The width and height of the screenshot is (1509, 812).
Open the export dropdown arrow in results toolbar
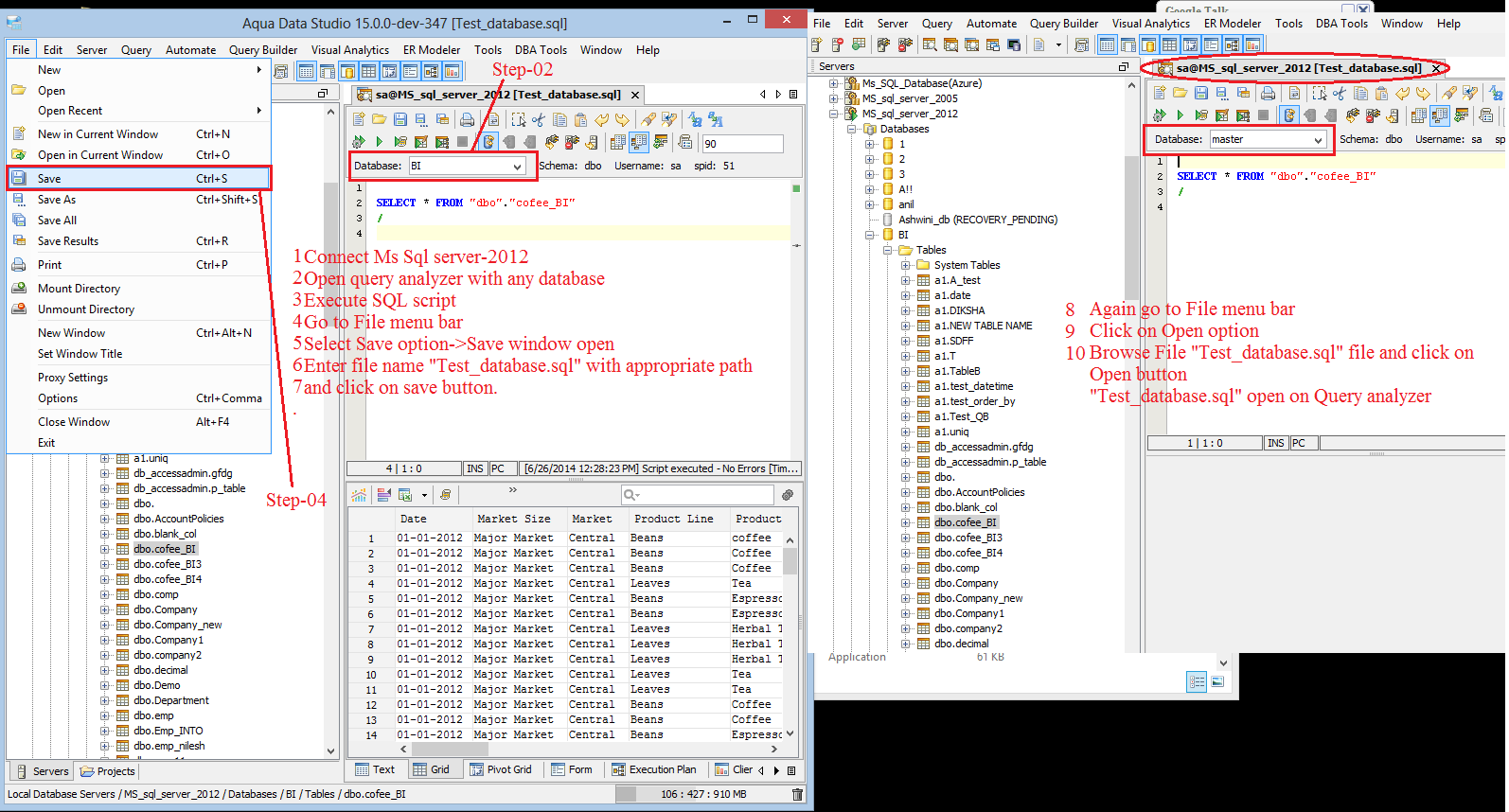point(424,495)
